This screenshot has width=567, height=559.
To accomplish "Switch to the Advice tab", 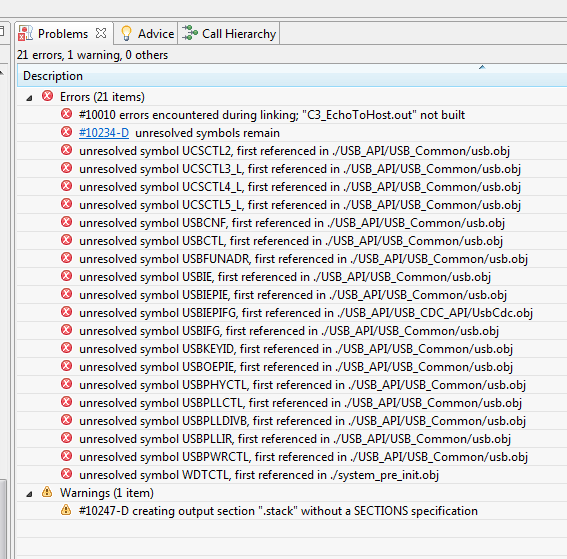I will pos(145,34).
